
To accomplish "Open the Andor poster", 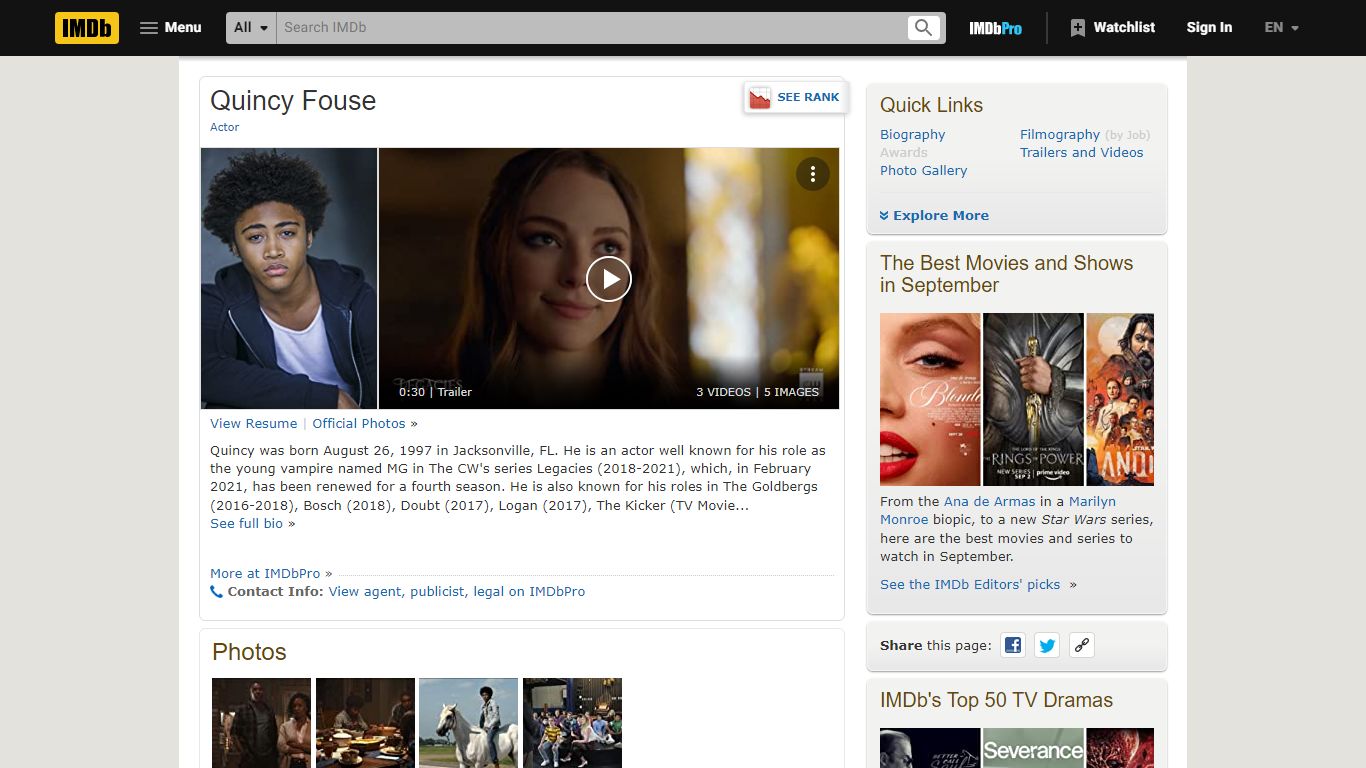I will tap(1120, 399).
